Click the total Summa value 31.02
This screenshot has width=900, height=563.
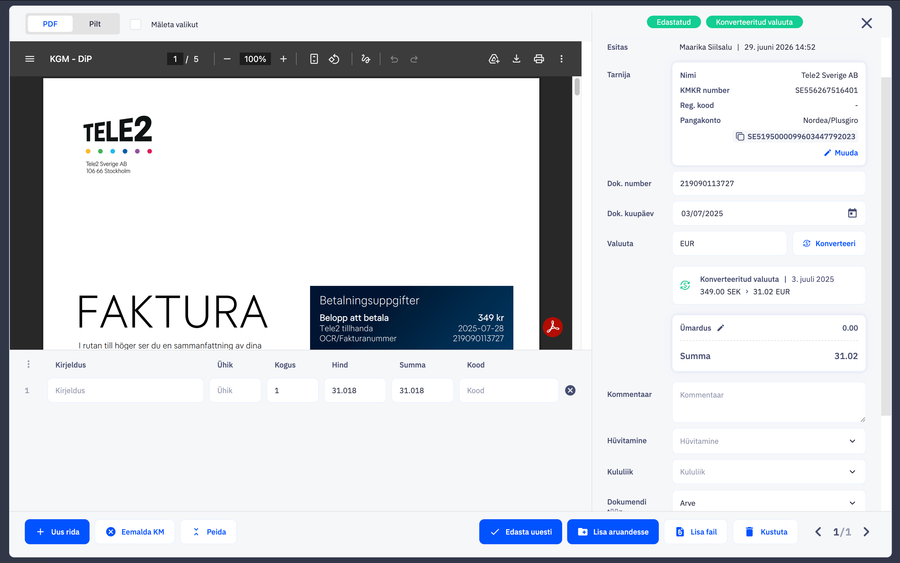846,356
